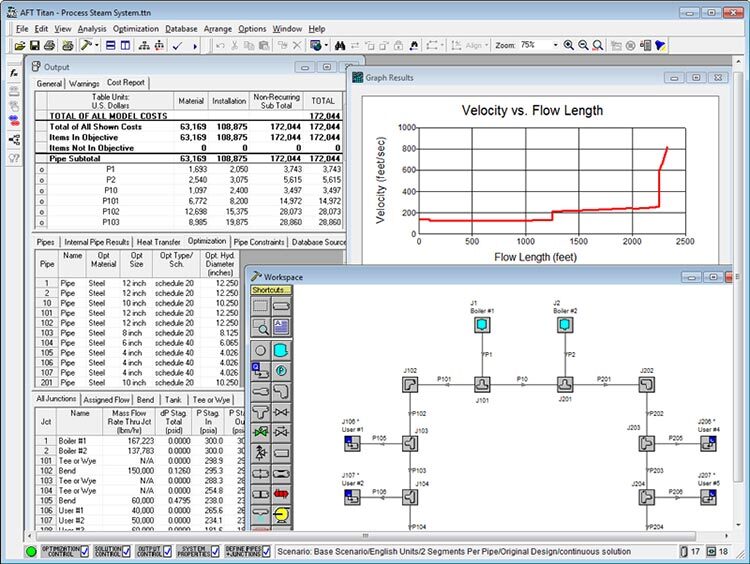Open the Optimization menu

[135, 29]
